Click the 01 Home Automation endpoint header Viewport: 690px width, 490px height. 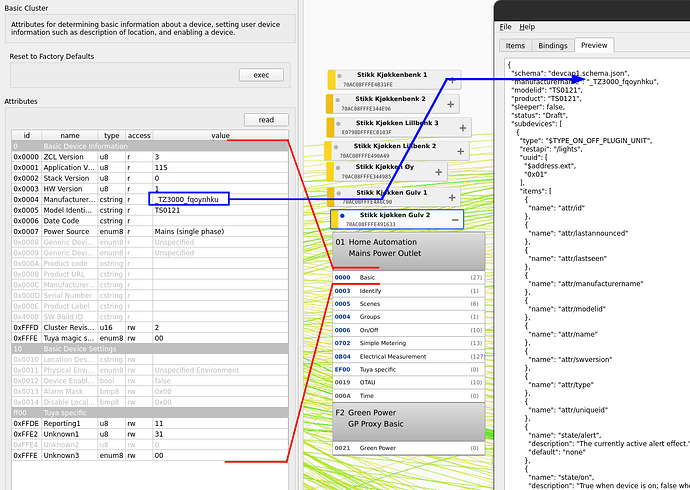pos(409,252)
